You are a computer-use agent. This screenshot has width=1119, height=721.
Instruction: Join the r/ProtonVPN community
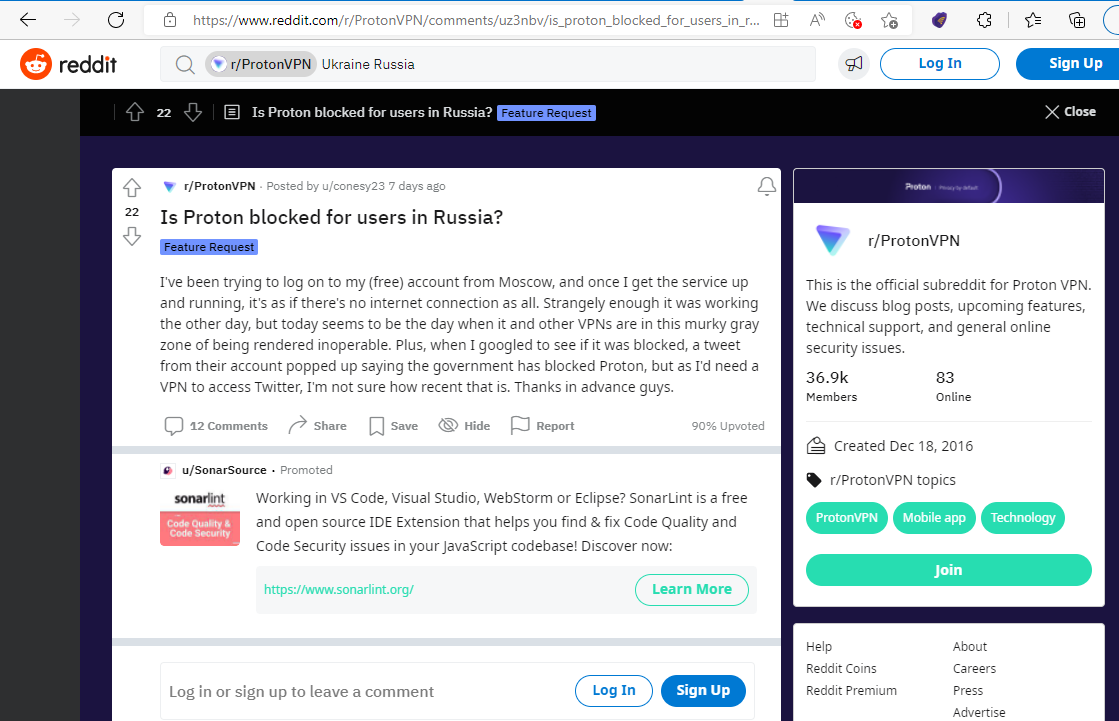coord(948,570)
